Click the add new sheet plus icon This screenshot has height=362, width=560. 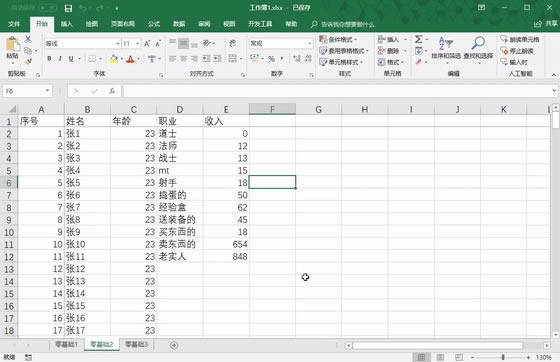click(x=174, y=345)
